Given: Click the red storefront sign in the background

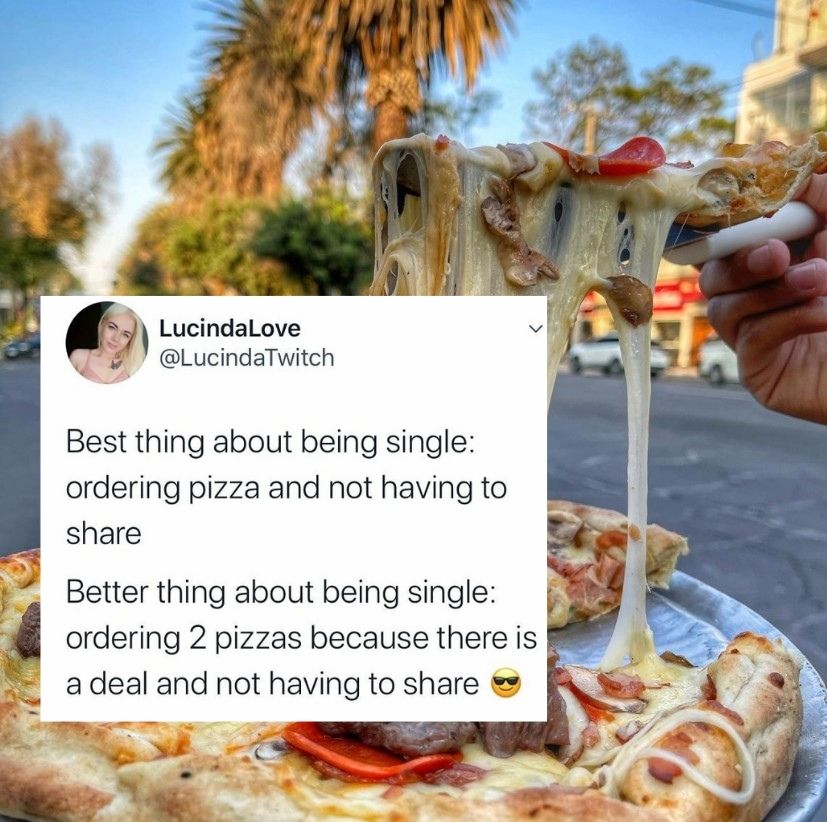Looking at the screenshot, I should pyautogui.click(x=680, y=295).
